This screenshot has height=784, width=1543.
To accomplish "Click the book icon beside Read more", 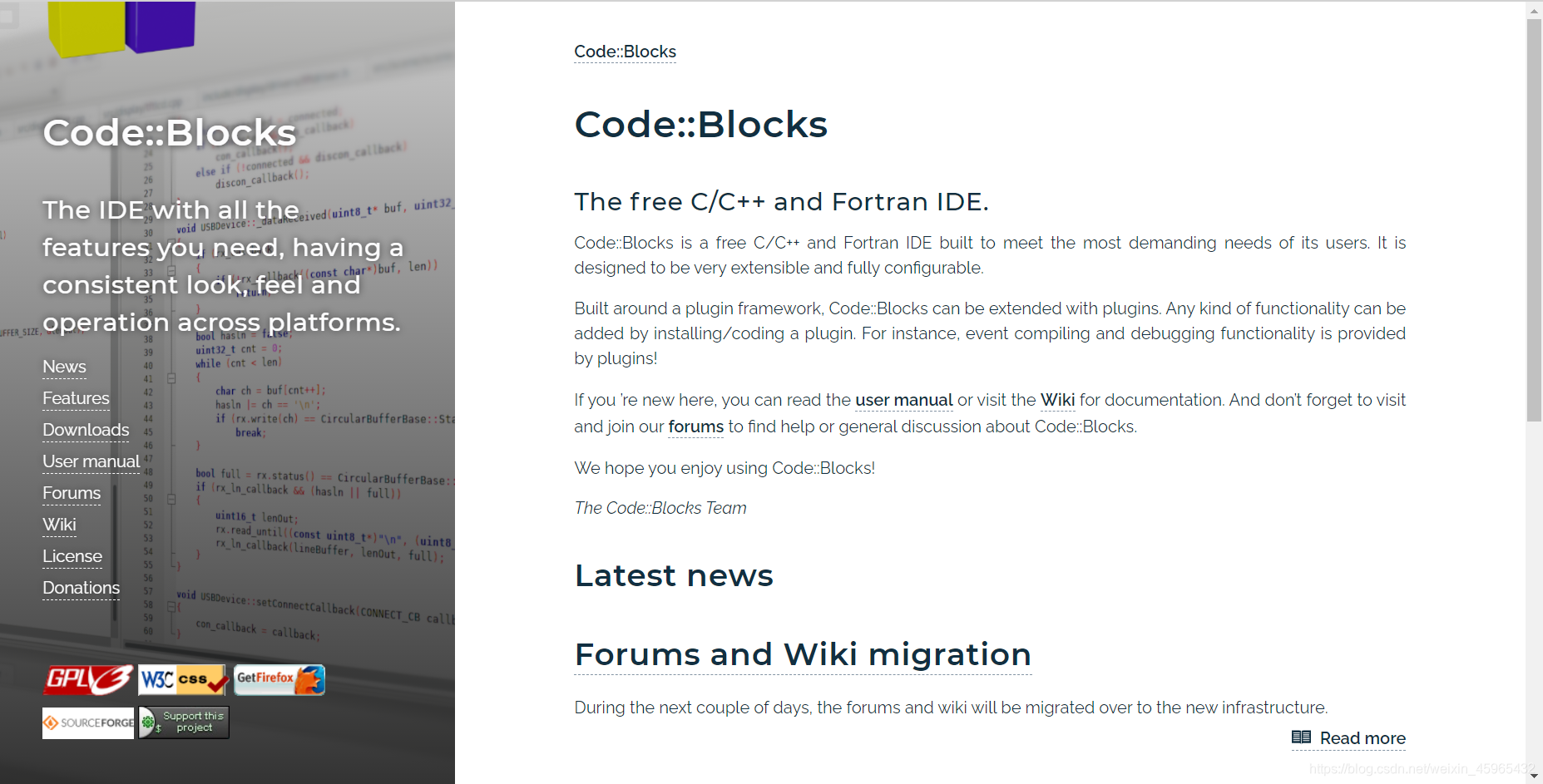I will point(1301,737).
